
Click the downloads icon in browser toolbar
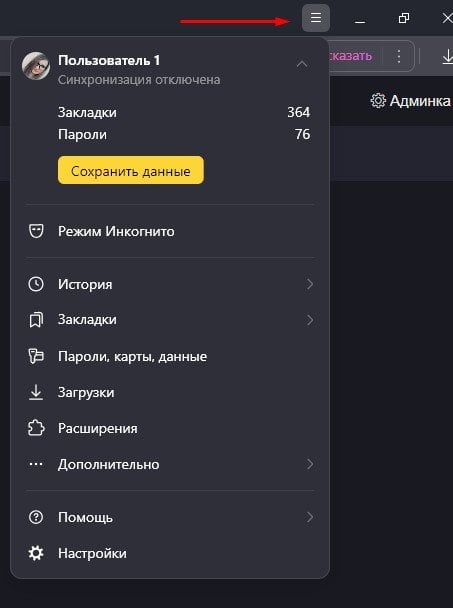447,57
